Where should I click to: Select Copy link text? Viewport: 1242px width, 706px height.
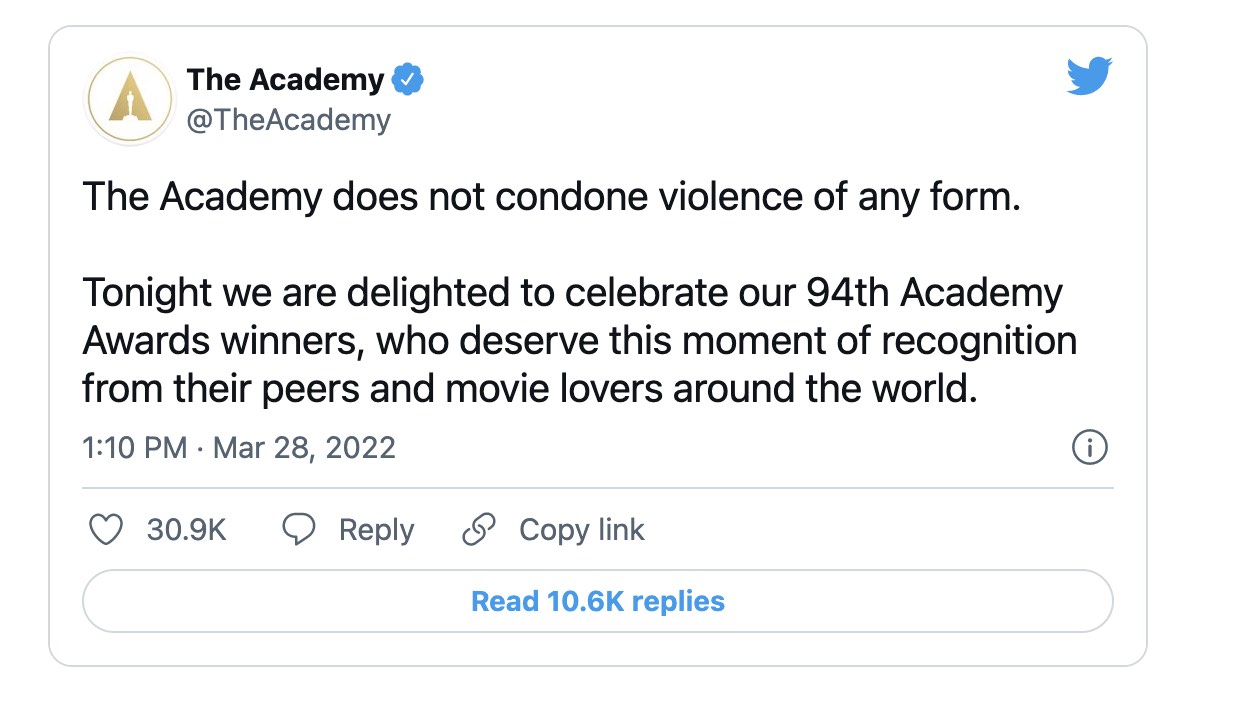581,530
